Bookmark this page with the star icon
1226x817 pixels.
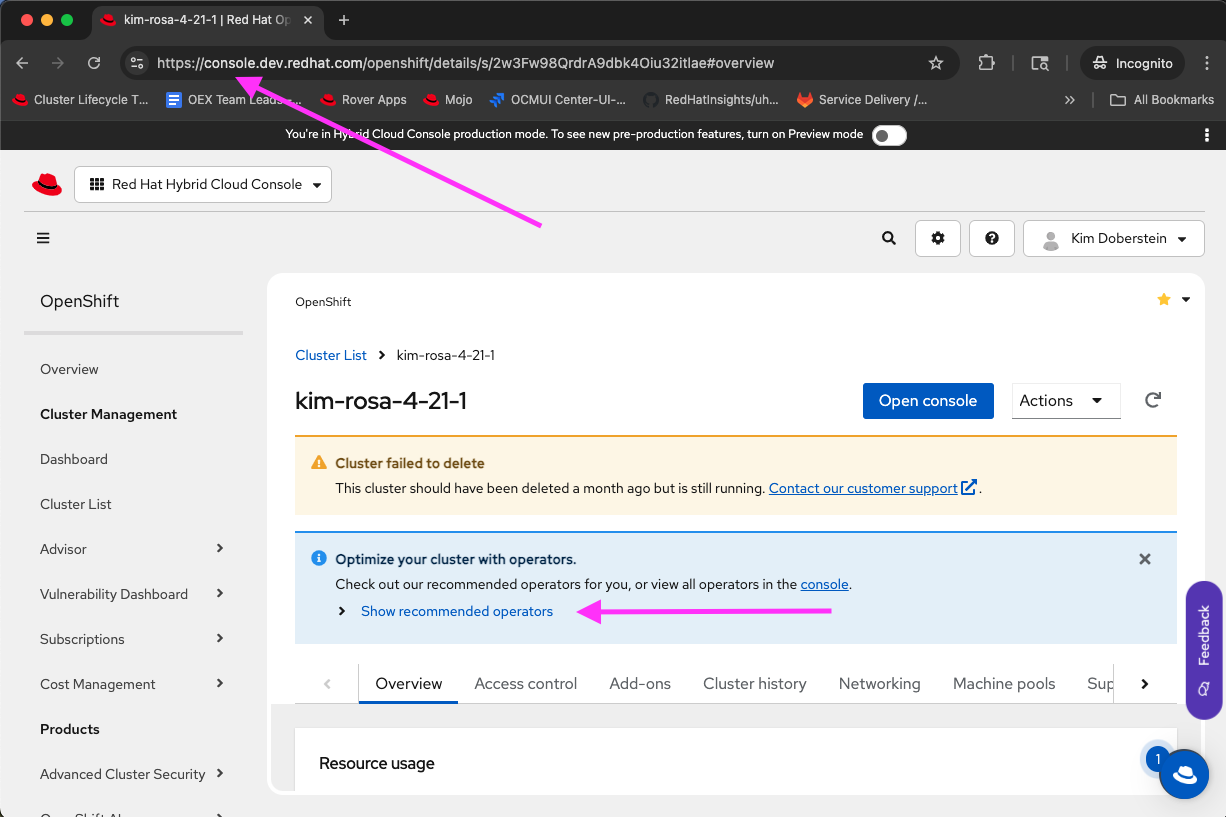pyautogui.click(x=936, y=63)
